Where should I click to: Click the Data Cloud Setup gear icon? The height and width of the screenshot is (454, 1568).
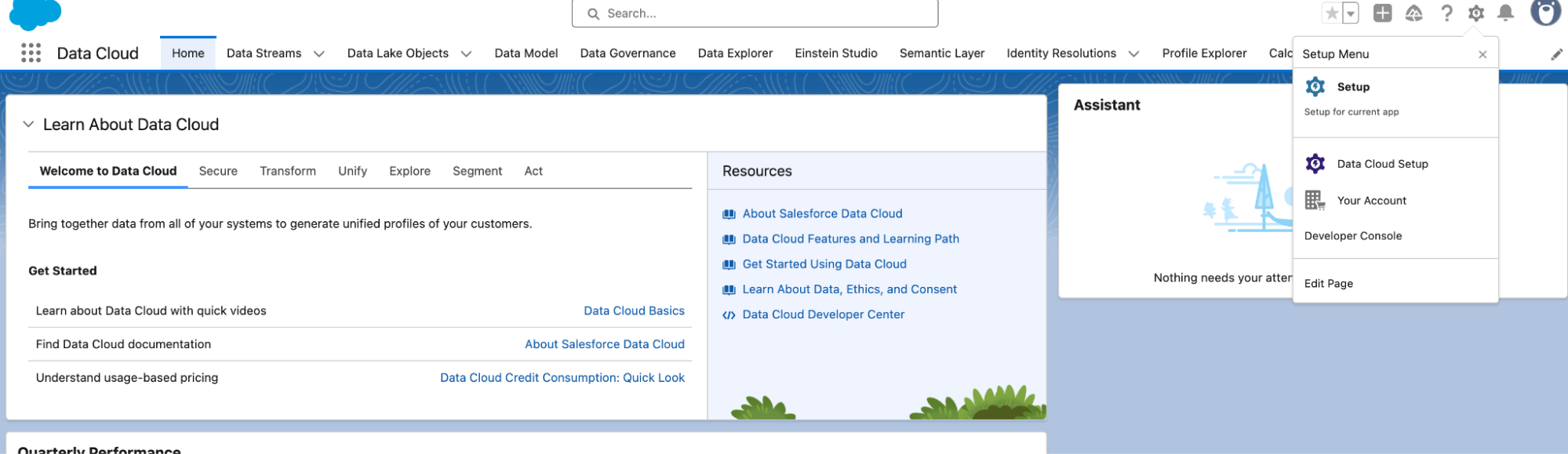pyautogui.click(x=1315, y=164)
